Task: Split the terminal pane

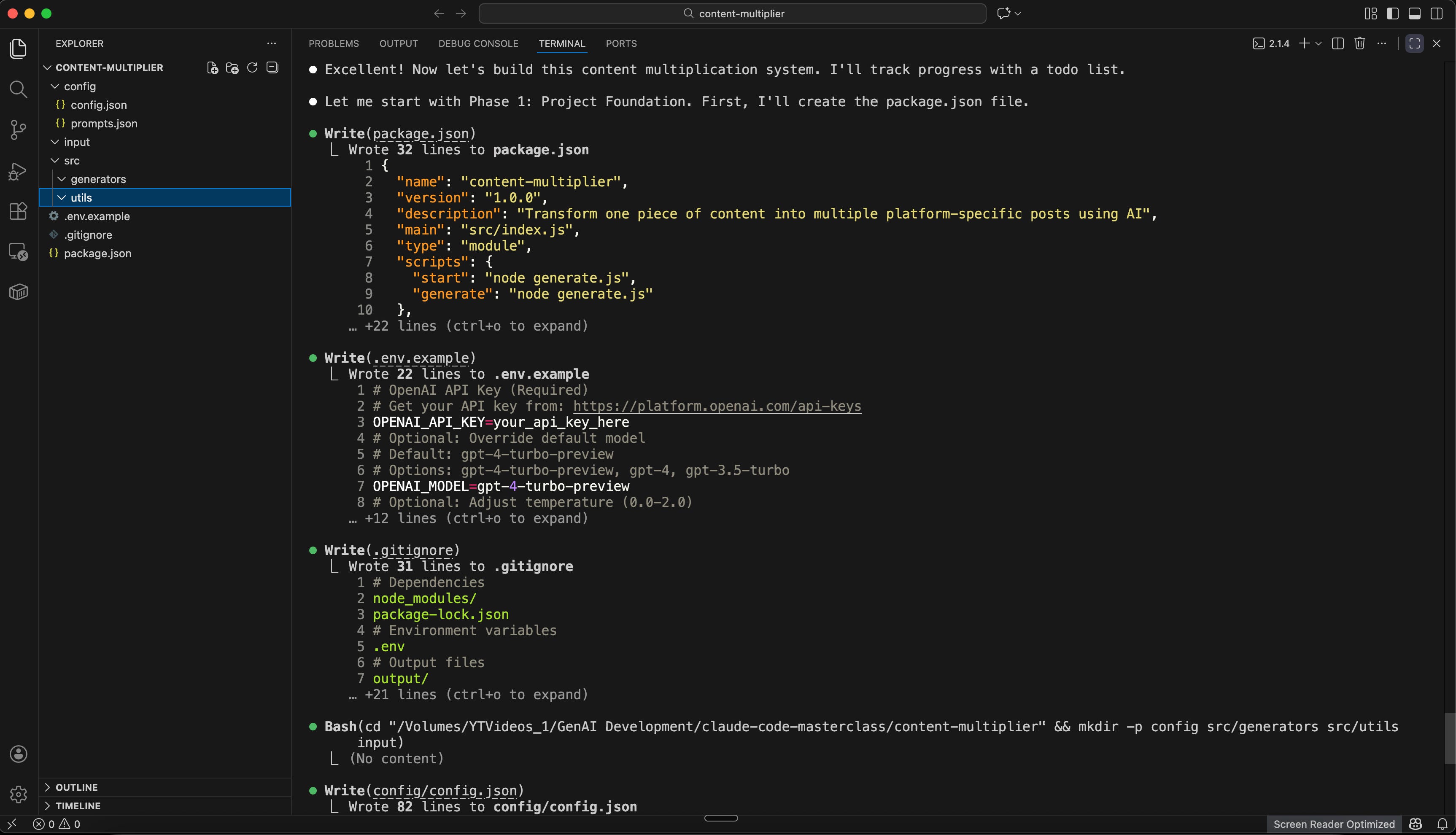Action: [x=1337, y=43]
